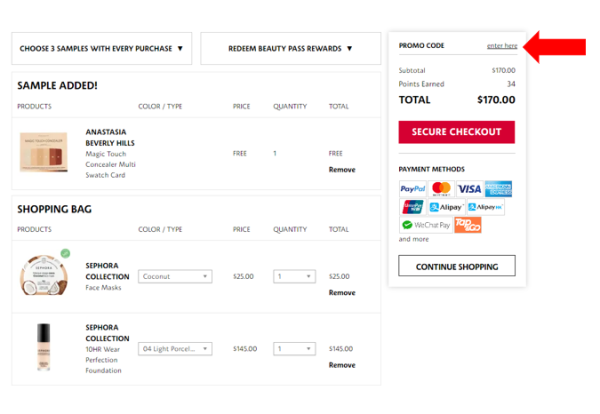
Task: Click the UnionPay payment icon
Action: 412,207
